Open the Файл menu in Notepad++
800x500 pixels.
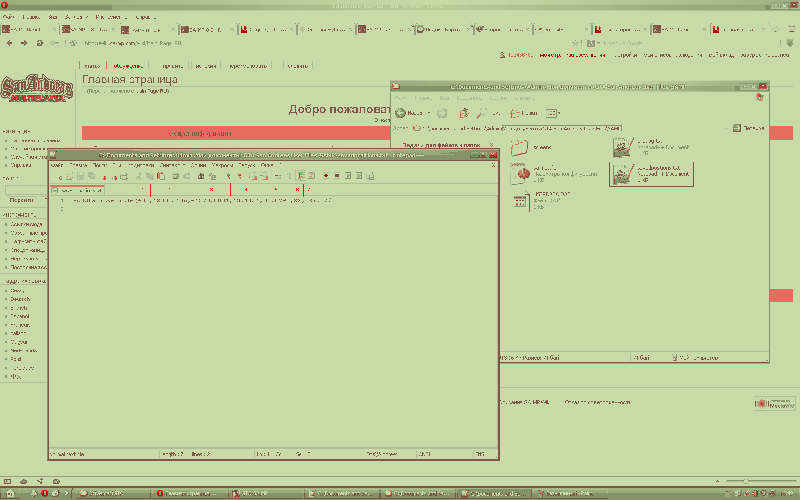coord(57,165)
